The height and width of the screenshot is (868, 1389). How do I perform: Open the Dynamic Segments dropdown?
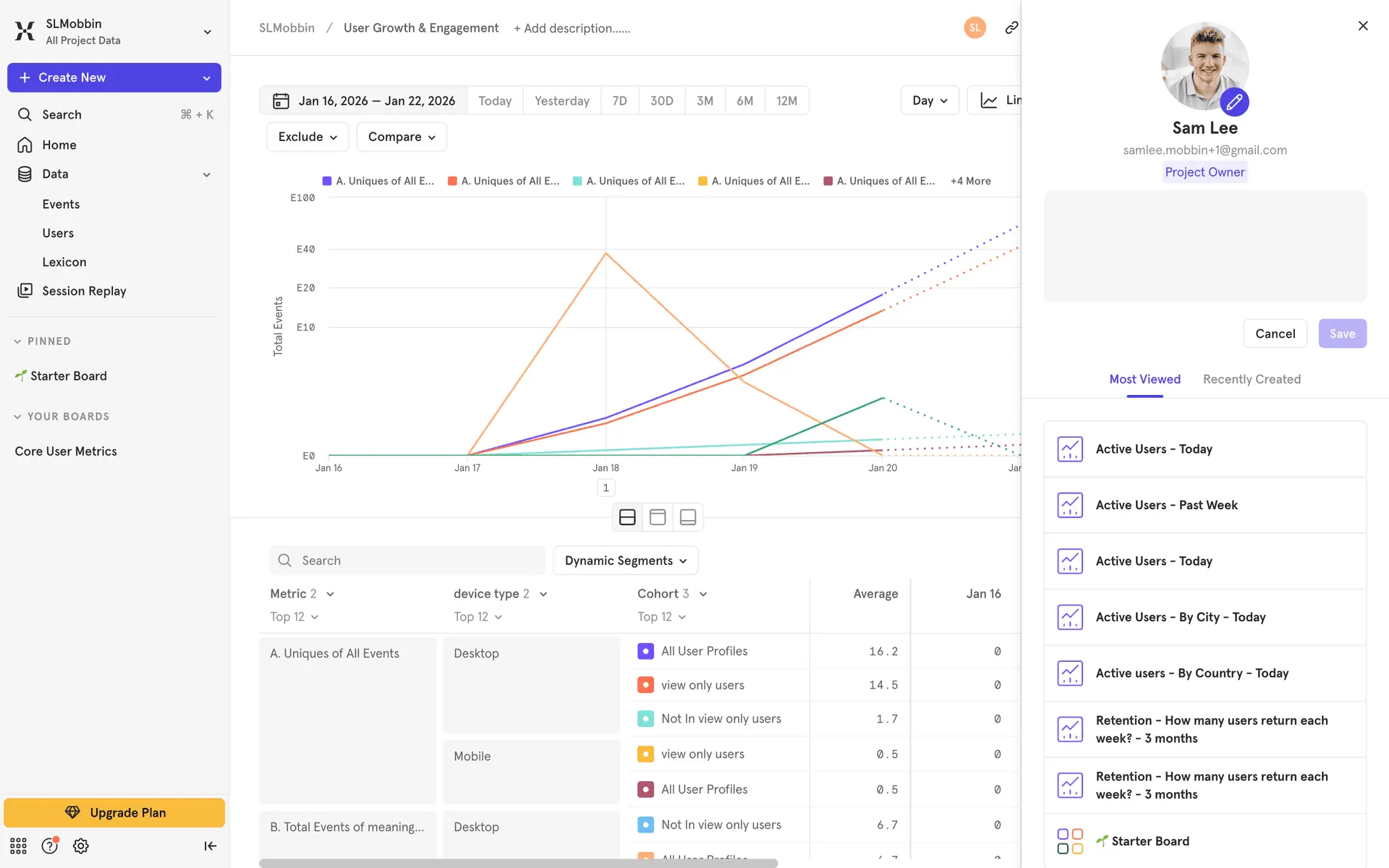(625, 561)
